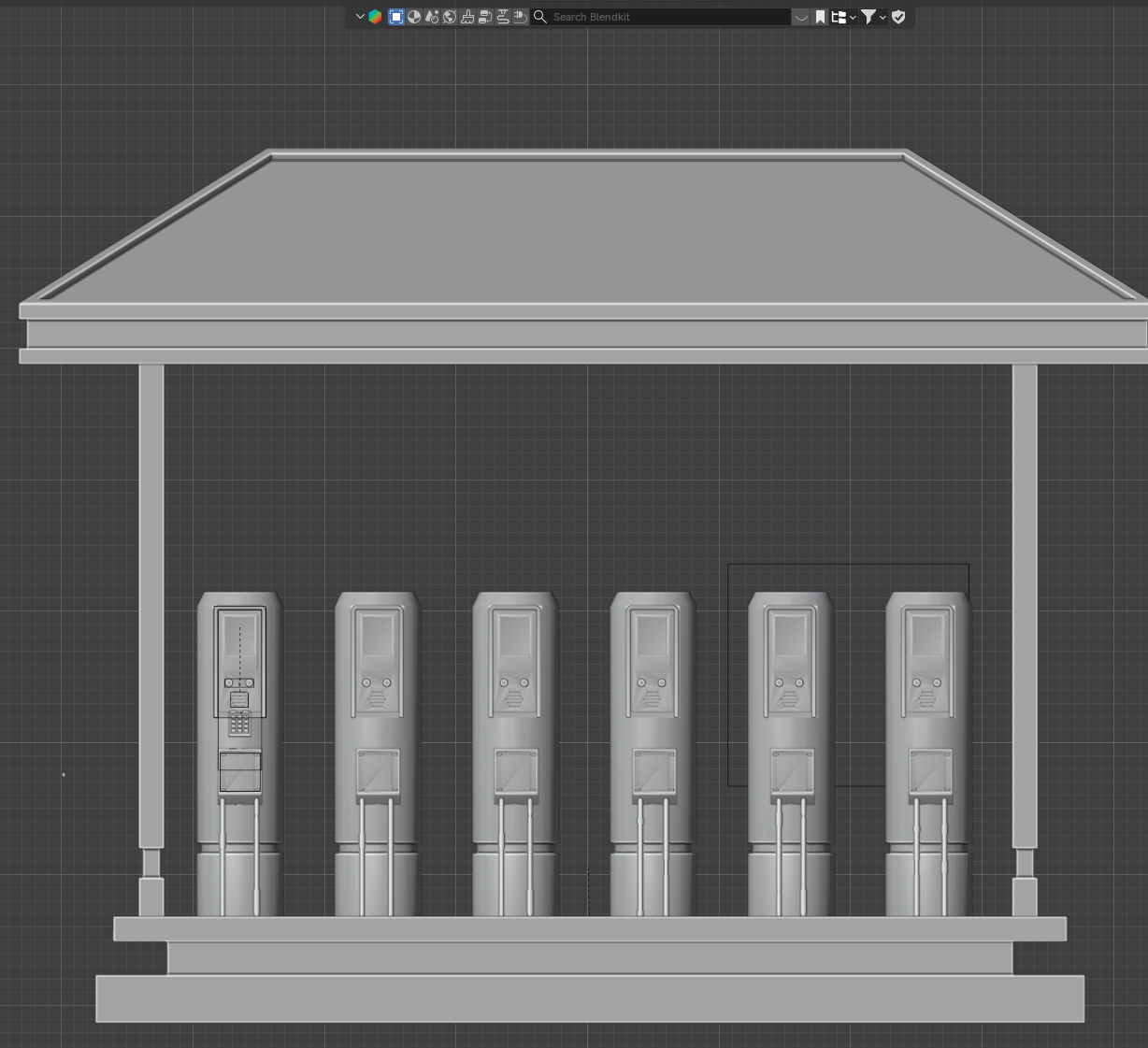Click the magnifier search icon
The width and height of the screenshot is (1148, 1048).
[540, 17]
